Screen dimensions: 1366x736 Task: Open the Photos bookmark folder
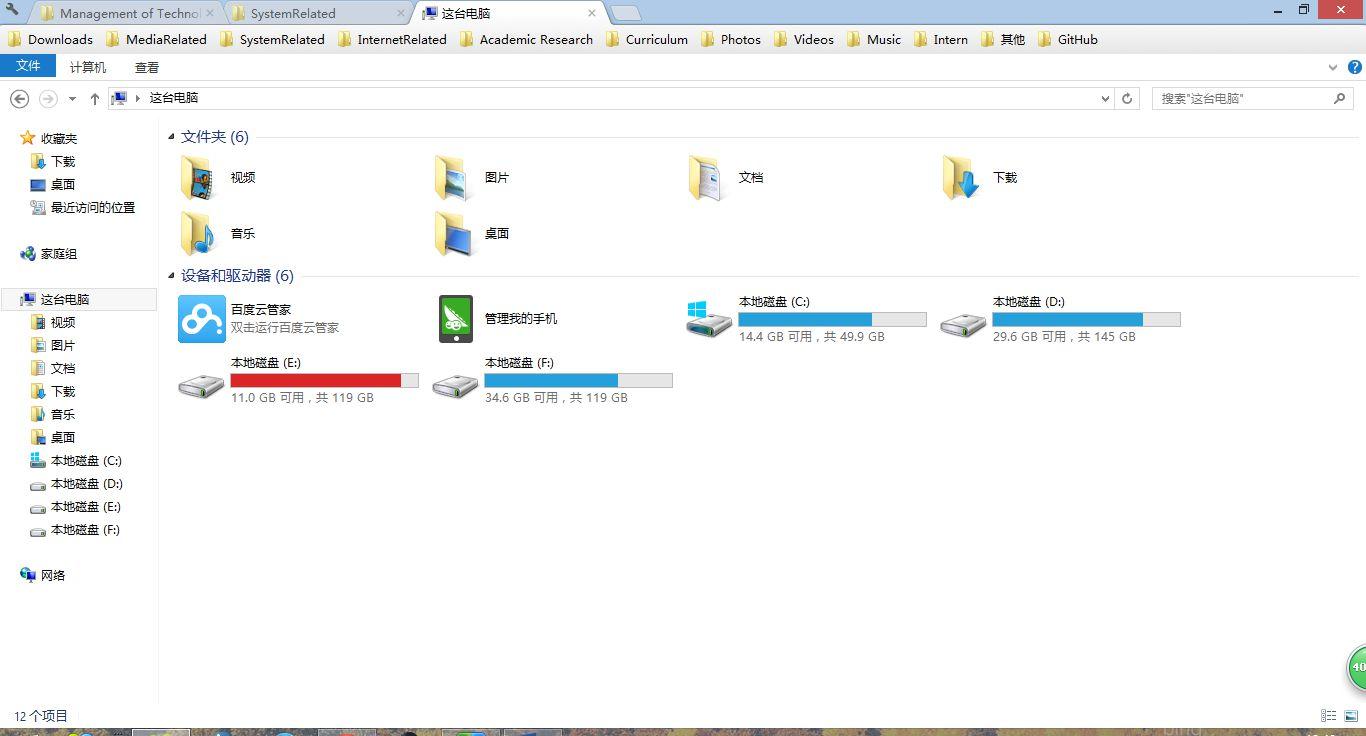[730, 39]
